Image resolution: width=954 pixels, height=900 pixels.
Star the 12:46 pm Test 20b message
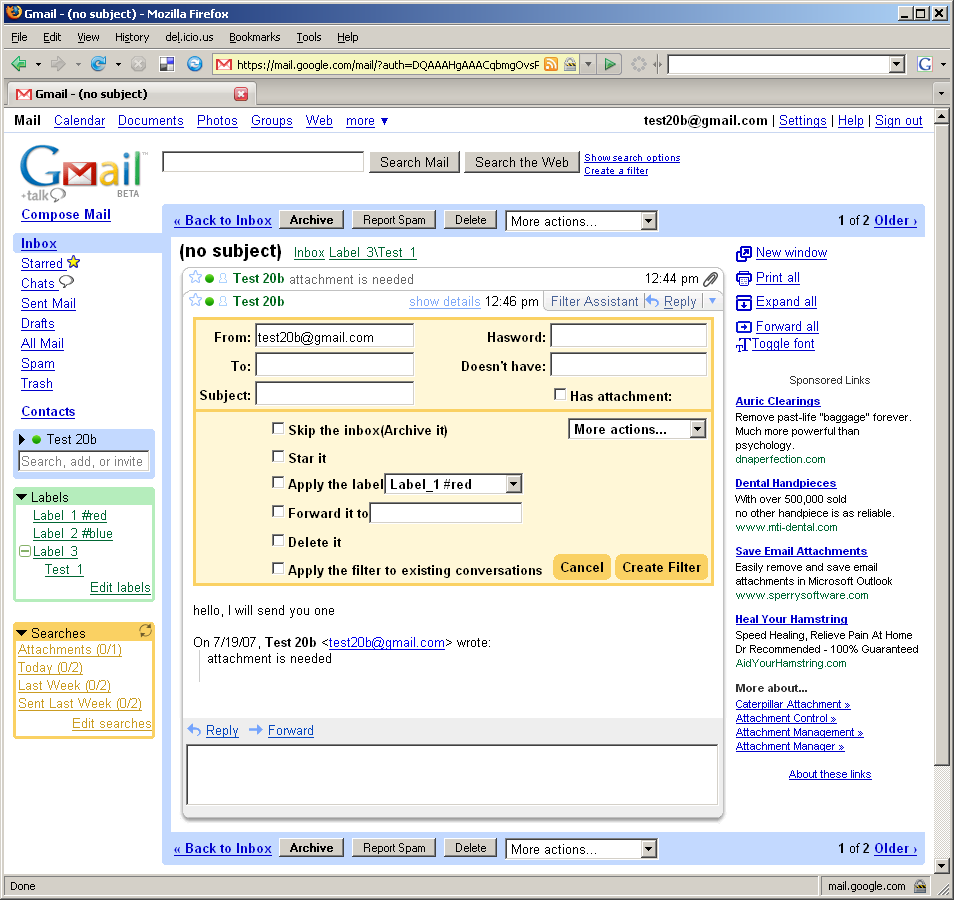(195, 300)
